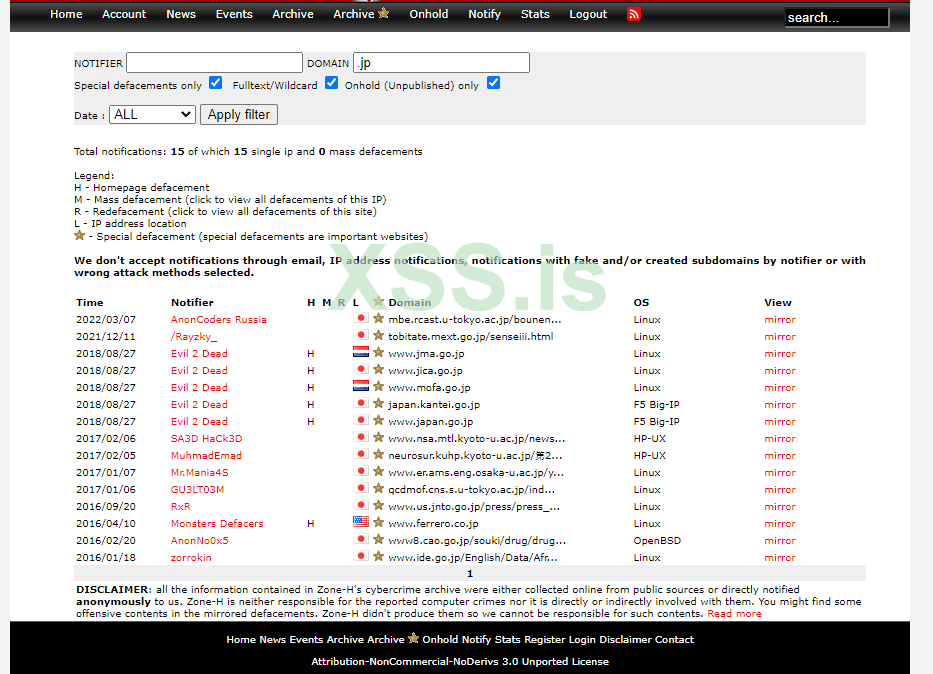Select Events in the top navigation
This screenshot has width=933, height=674.
(234, 14)
